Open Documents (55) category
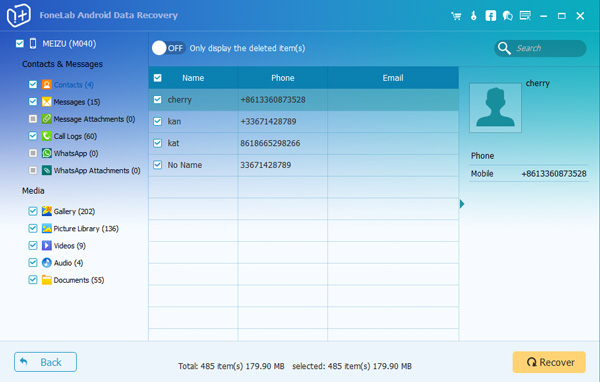Viewport: 600px width, 382px height. tap(79, 280)
